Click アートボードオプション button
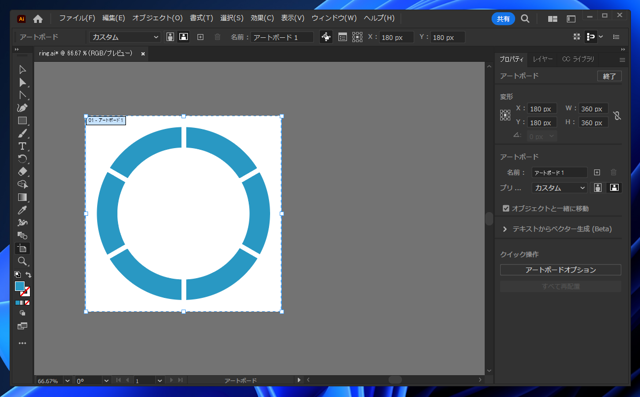This screenshot has width=640, height=397. (x=560, y=270)
